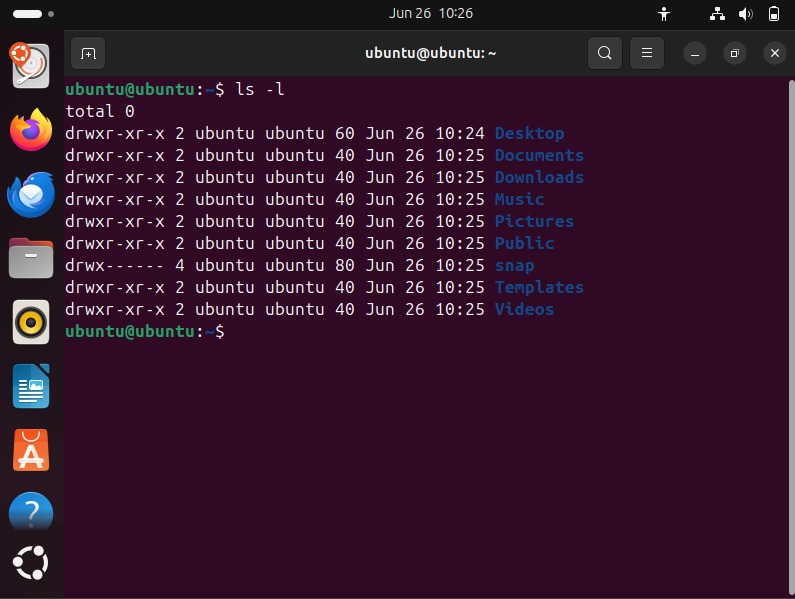This screenshot has width=795, height=599.
Task: Open the accessibility menu in top bar
Action: 664,13
